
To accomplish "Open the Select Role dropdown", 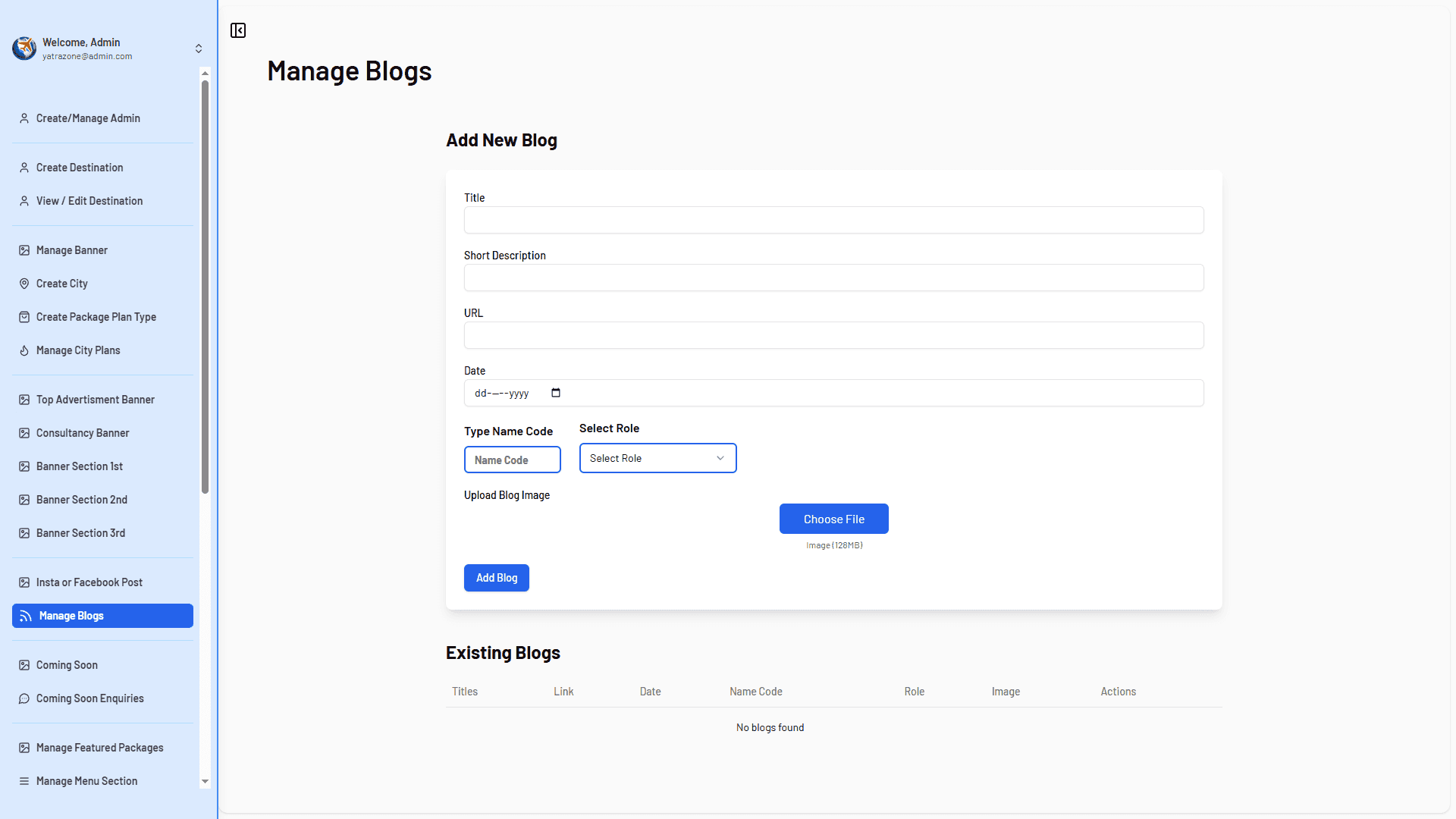I will pos(657,458).
